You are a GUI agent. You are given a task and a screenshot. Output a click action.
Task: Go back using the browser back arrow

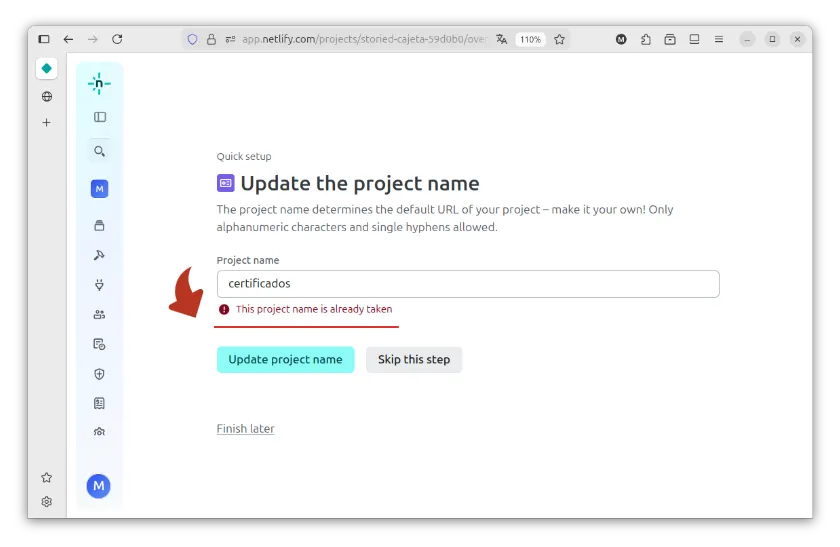pos(68,39)
